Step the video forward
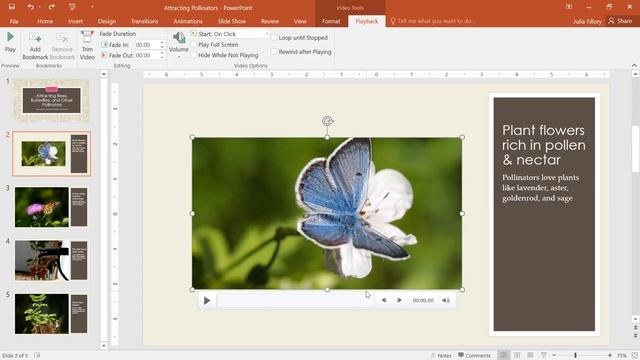The width and height of the screenshot is (640, 360). tap(399, 300)
